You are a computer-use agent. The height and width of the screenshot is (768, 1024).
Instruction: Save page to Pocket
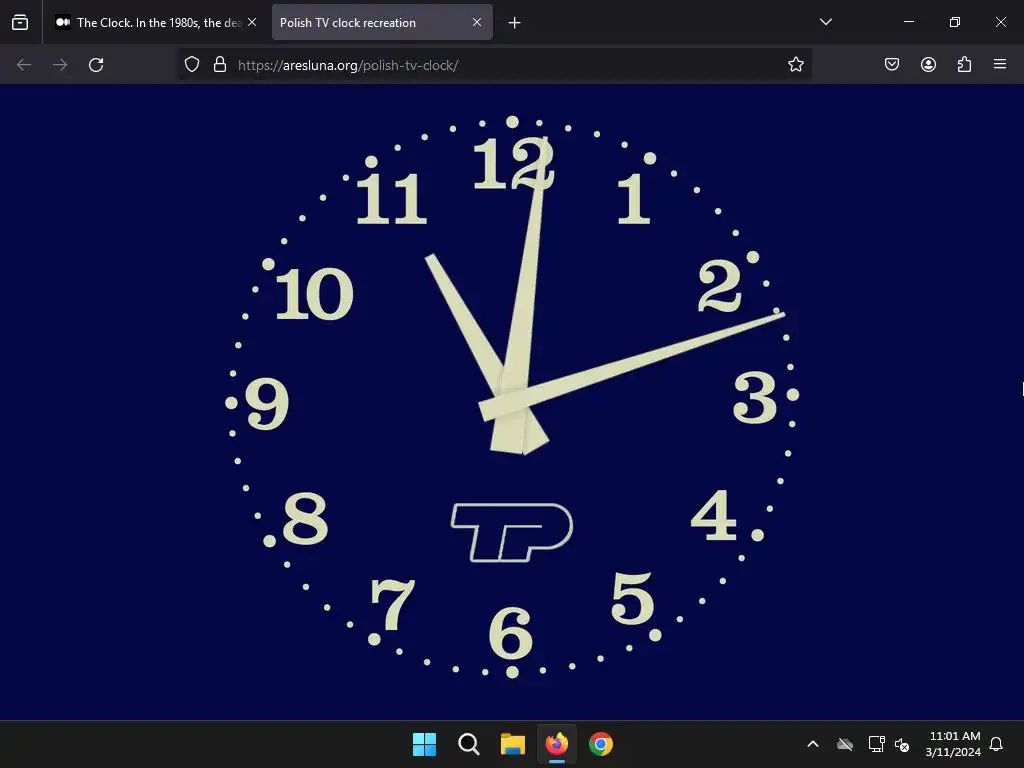point(892,65)
